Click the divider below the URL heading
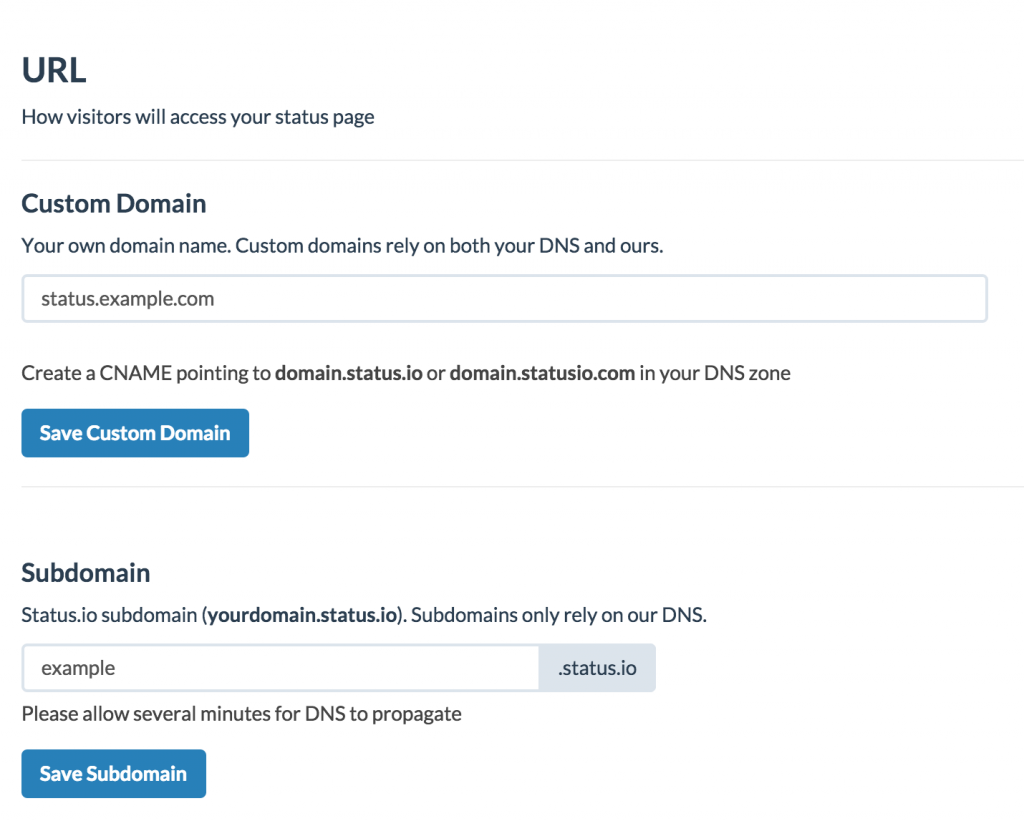 point(512,157)
